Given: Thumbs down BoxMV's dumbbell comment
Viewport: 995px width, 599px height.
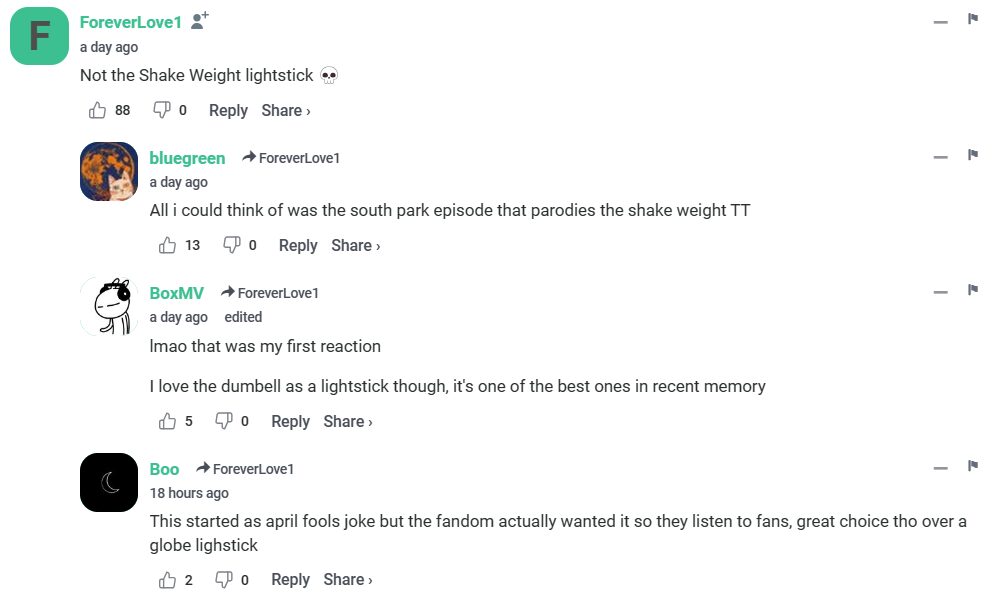Looking at the screenshot, I should coord(224,421).
